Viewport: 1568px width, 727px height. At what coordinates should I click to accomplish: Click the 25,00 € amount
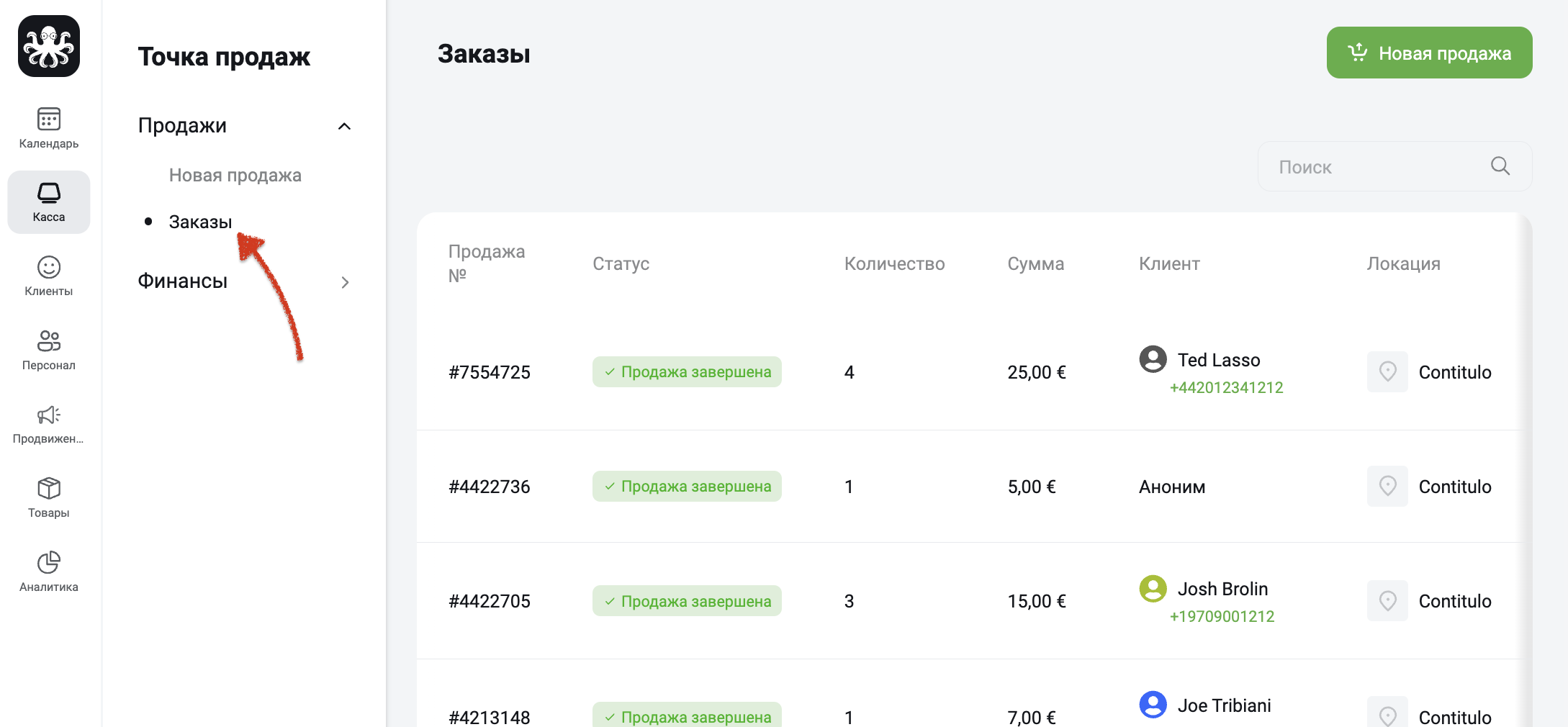tap(1037, 372)
